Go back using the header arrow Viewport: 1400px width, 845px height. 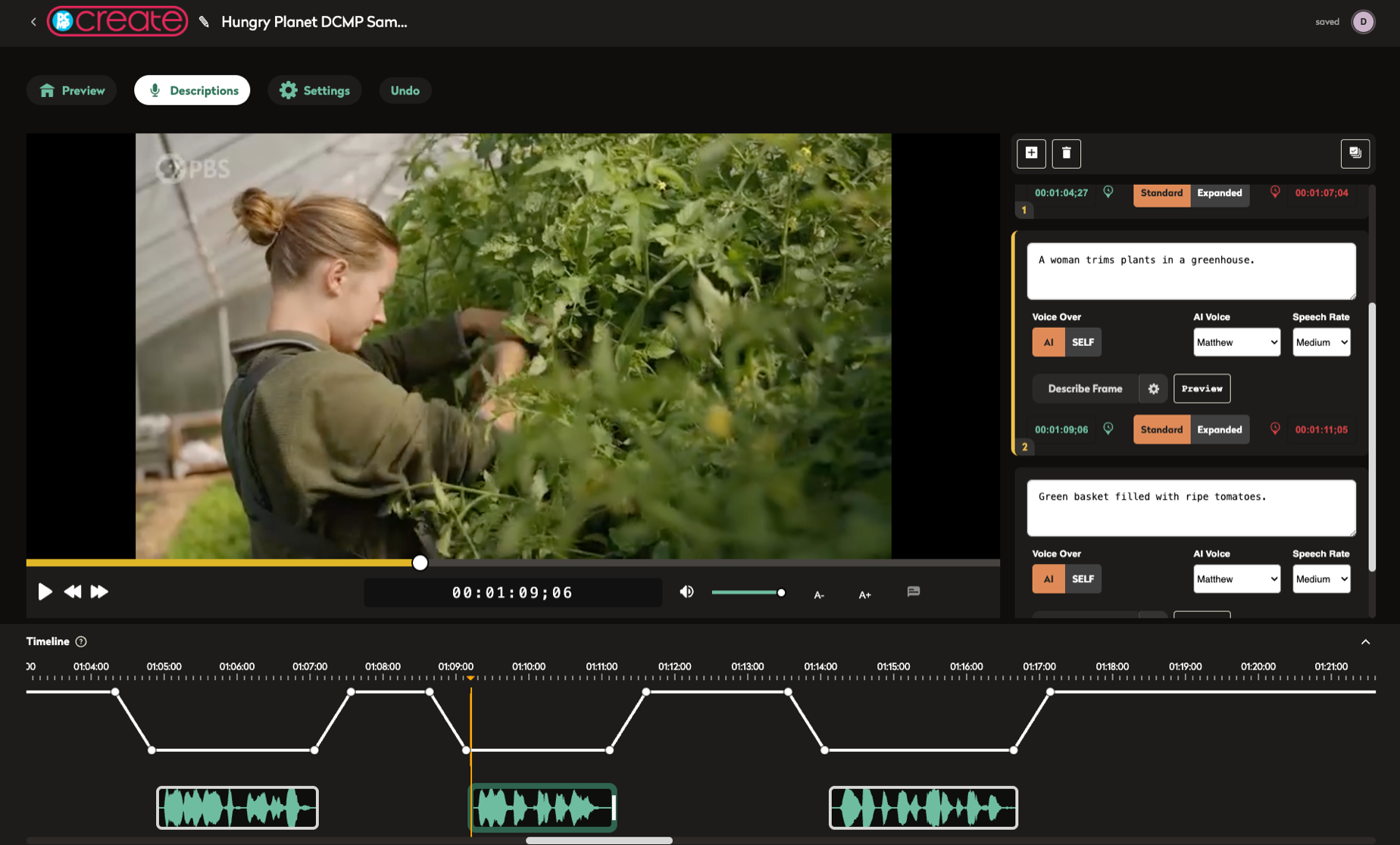[x=33, y=22]
